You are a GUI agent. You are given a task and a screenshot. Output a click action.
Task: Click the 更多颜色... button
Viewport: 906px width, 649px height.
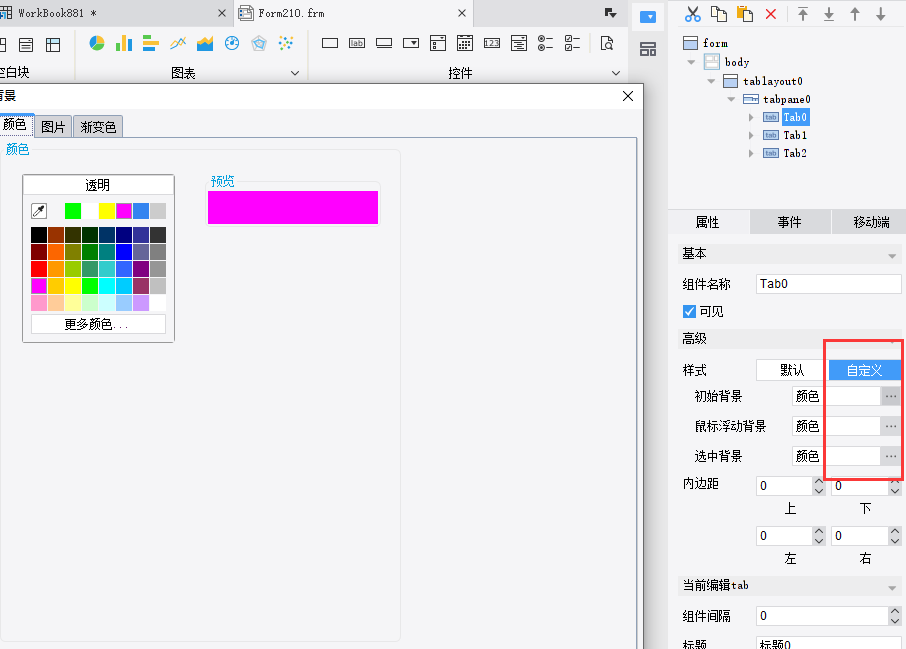pyautogui.click(x=98, y=324)
